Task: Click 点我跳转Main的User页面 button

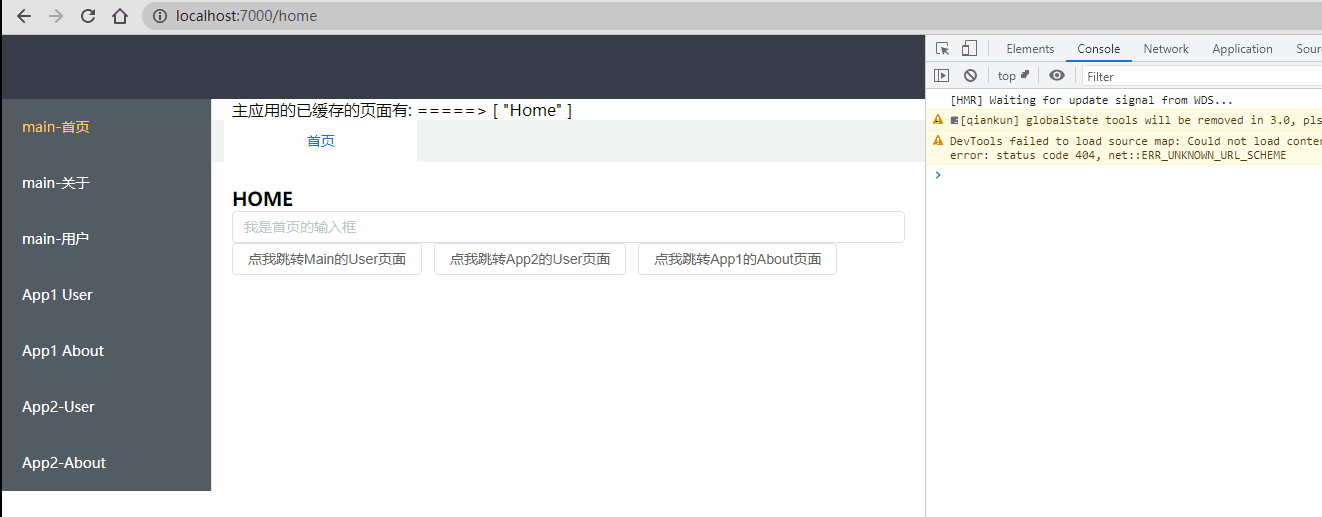Action: pyautogui.click(x=327, y=259)
